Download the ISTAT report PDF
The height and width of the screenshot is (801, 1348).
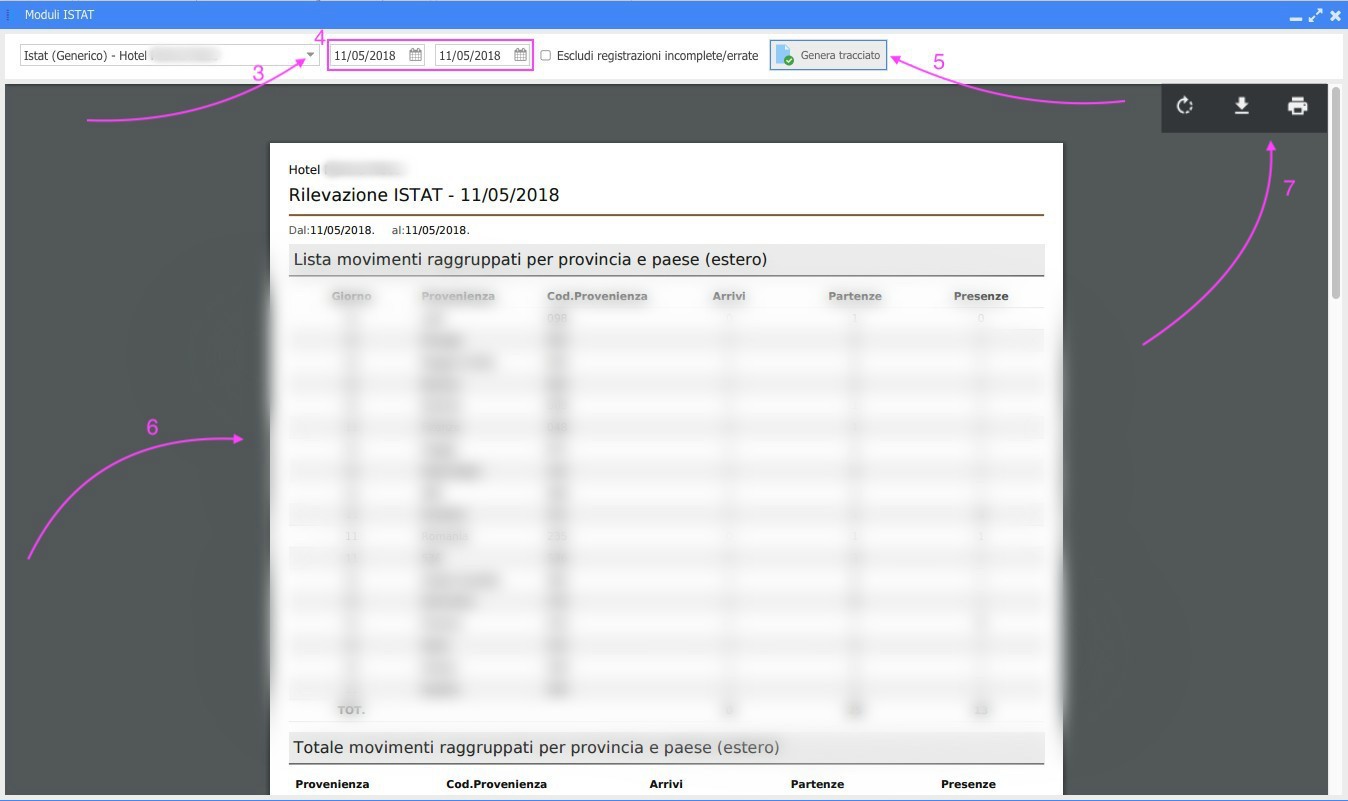[1241, 106]
